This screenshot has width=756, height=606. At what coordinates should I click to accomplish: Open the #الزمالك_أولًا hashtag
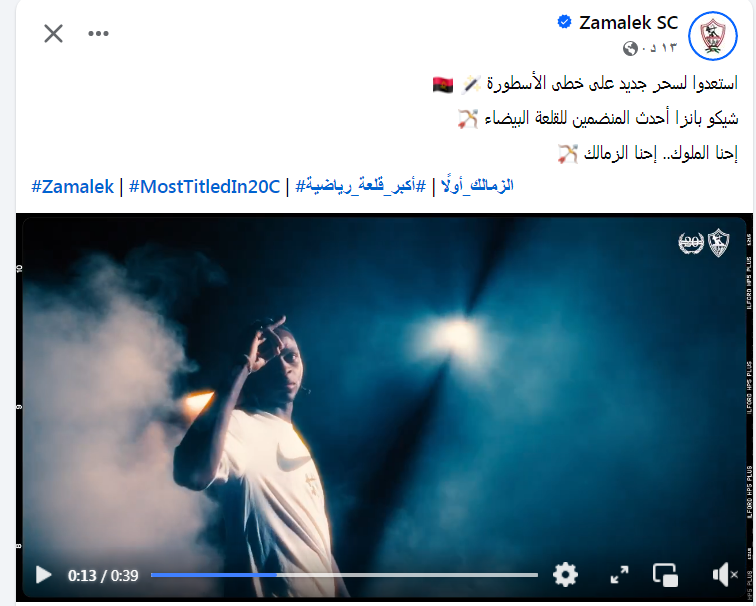coord(477,186)
